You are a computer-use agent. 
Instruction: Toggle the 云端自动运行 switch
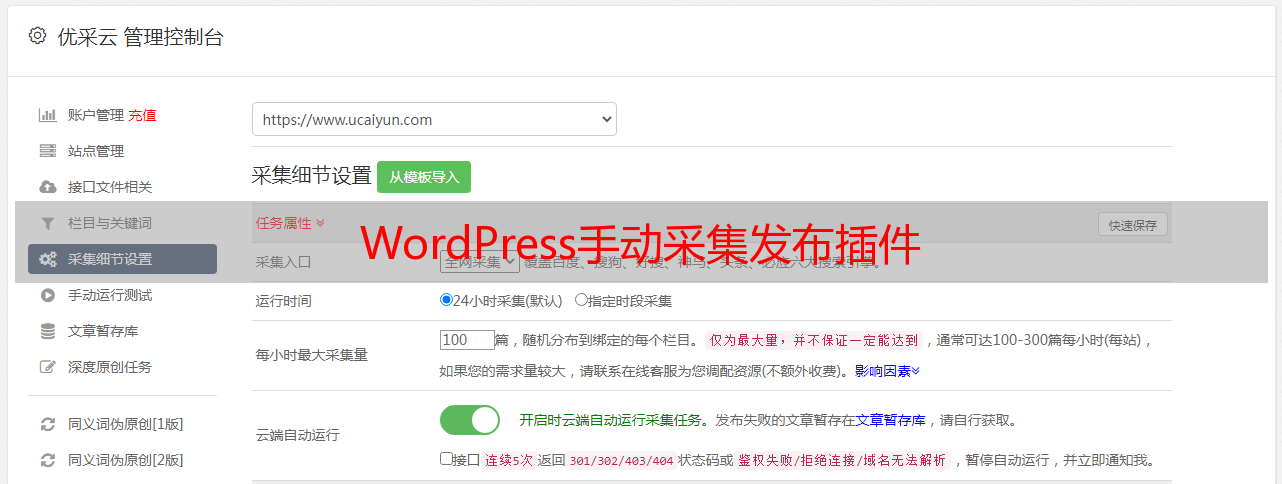(x=470, y=420)
